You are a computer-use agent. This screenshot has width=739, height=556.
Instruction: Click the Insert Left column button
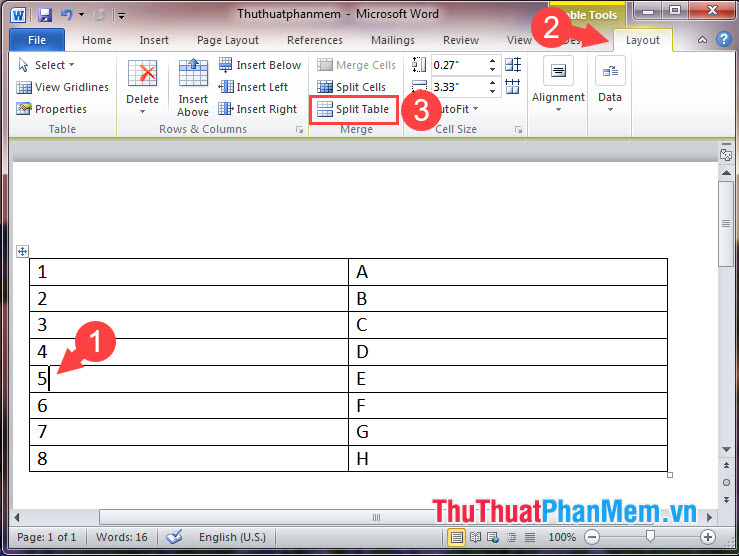click(256, 87)
